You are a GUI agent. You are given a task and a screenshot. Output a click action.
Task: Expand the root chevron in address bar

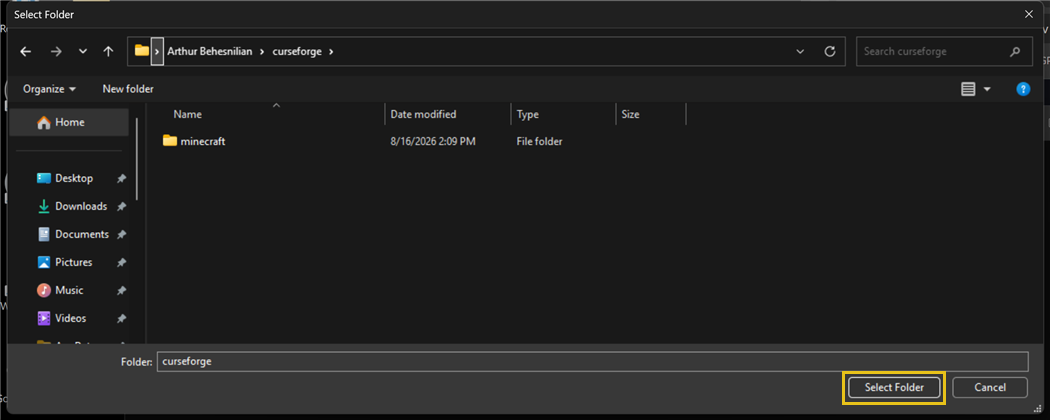(x=157, y=52)
